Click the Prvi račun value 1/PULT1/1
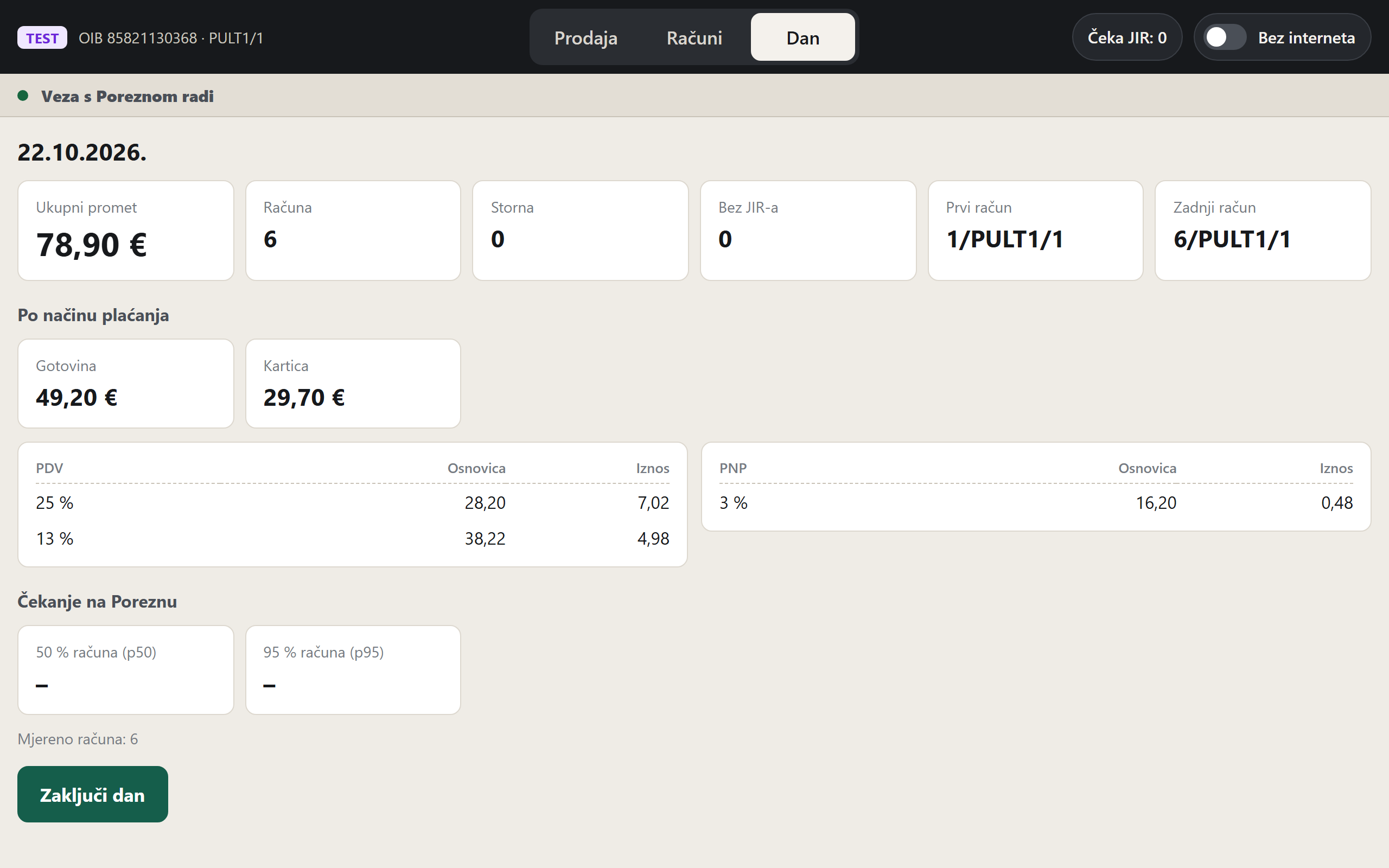1389x868 pixels. [x=1004, y=239]
